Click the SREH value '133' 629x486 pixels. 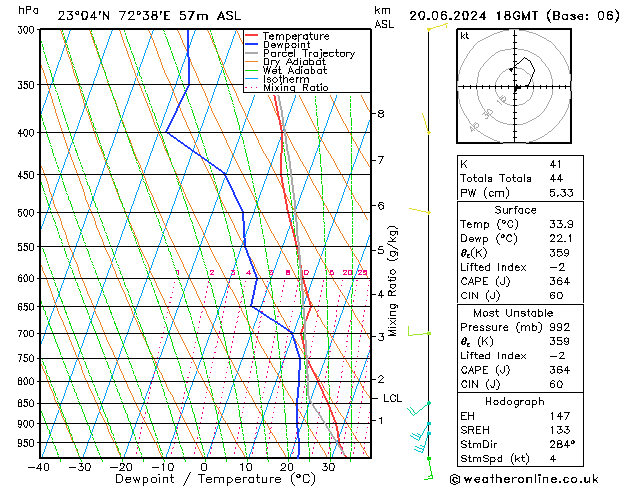(560, 430)
